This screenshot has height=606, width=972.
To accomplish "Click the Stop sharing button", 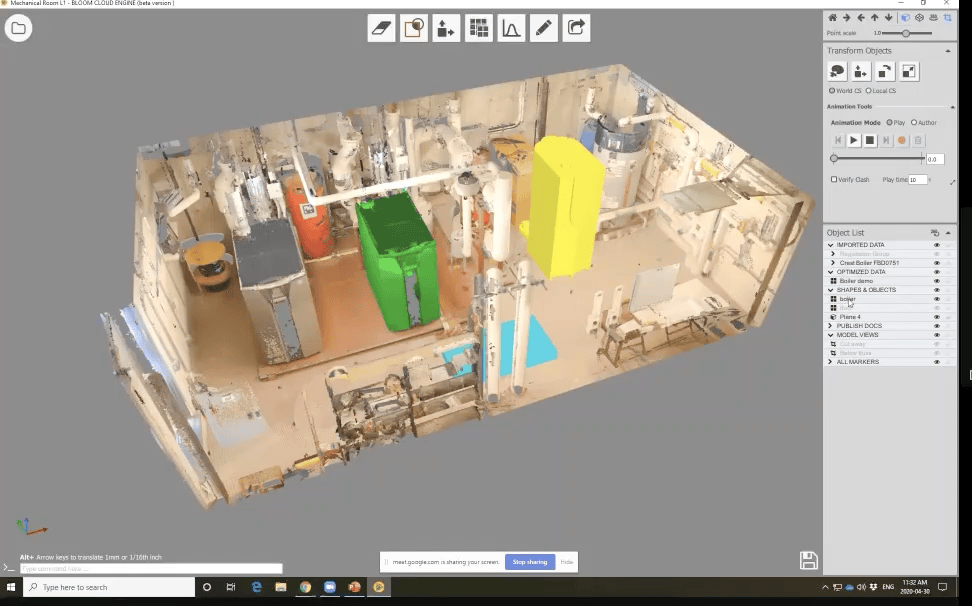I will (529, 562).
